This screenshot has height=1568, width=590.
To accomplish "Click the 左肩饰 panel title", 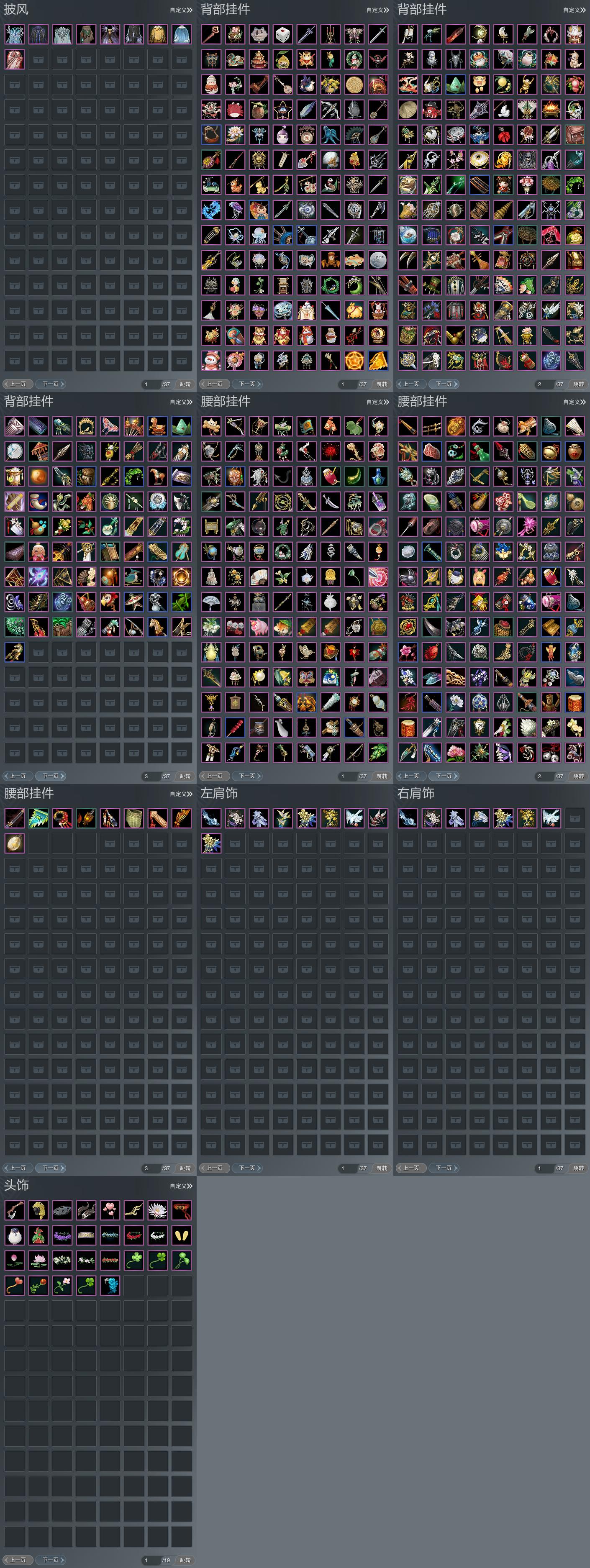I will pyautogui.click(x=219, y=793).
